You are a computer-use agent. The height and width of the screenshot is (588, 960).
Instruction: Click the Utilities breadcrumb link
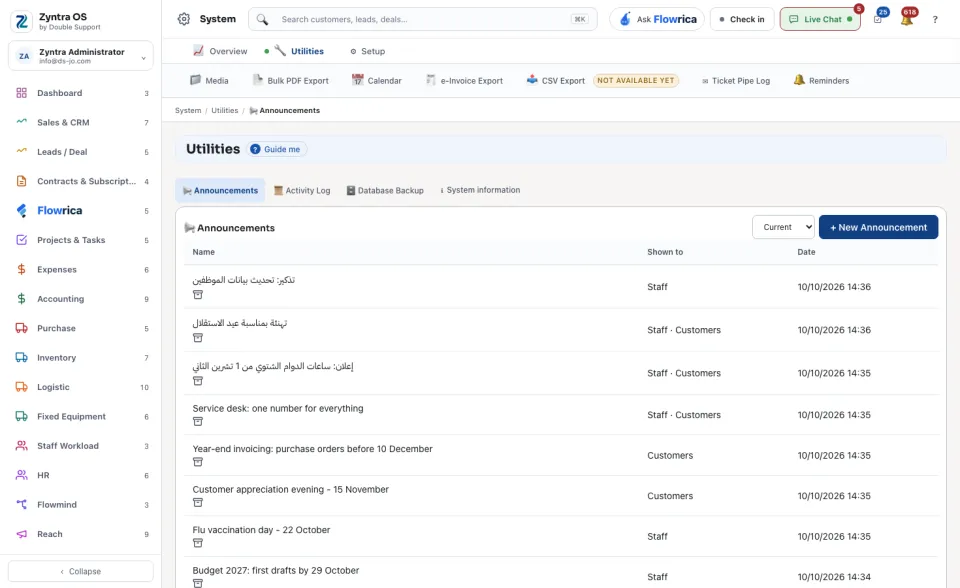(225, 111)
